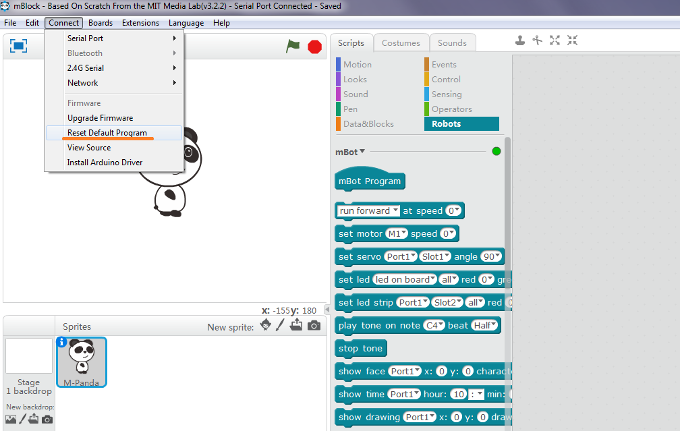Open the Half beat dropdown
This screenshot has width=680, height=431.
click(x=484, y=326)
